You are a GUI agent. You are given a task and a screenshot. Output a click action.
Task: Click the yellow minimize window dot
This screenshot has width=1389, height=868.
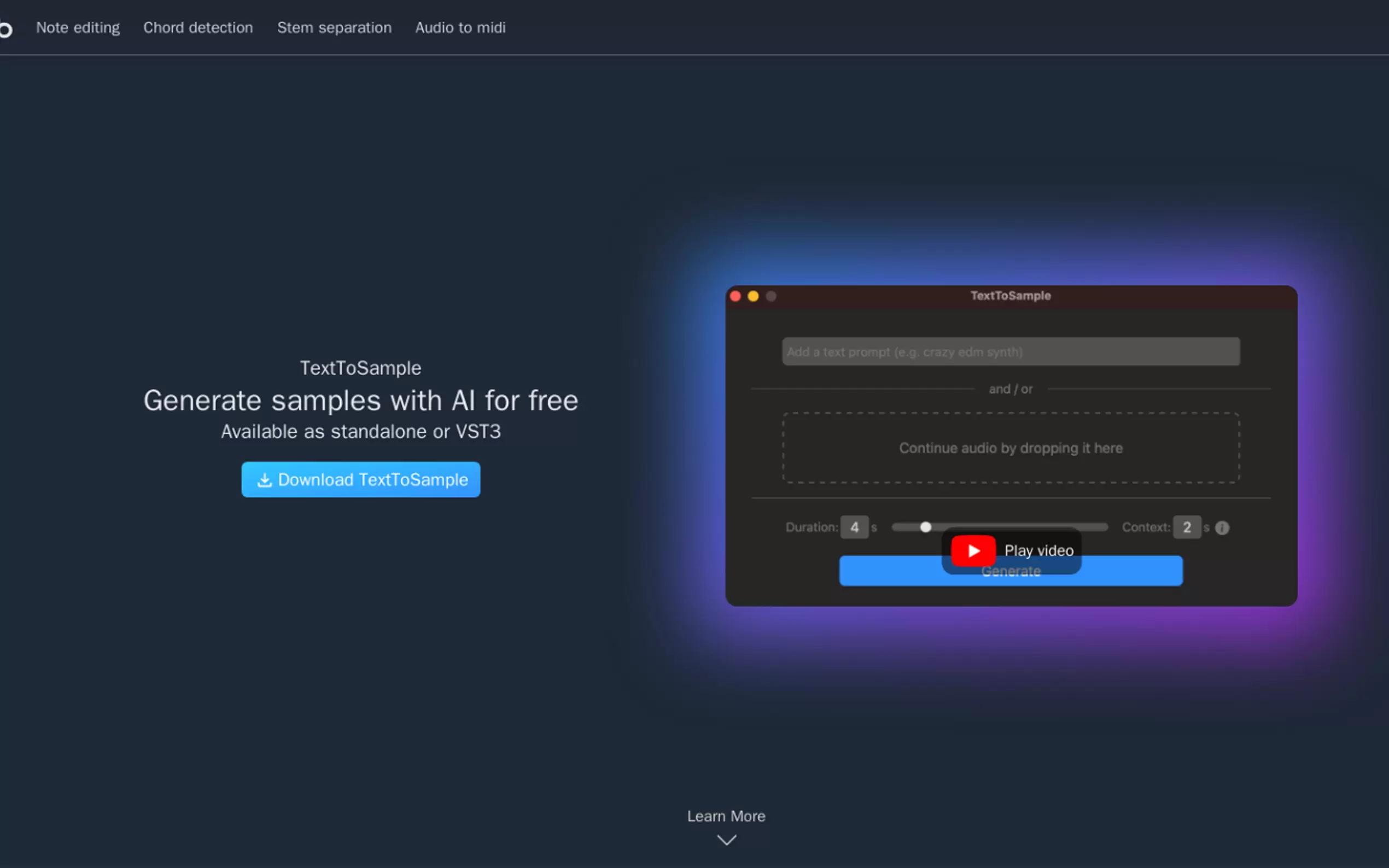point(753,296)
